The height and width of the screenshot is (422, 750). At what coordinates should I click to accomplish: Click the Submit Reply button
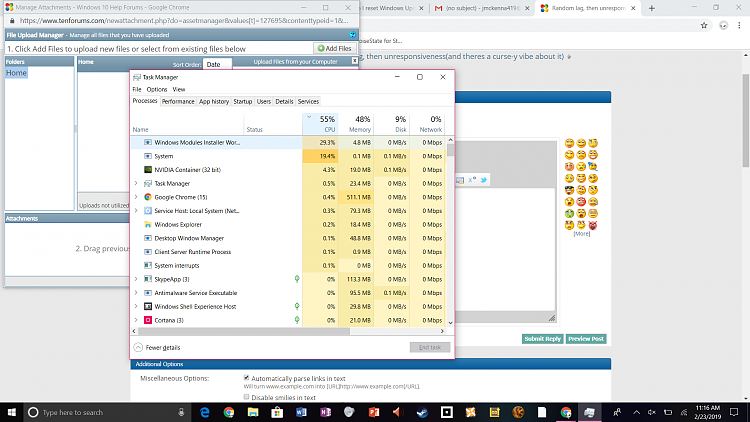542,339
